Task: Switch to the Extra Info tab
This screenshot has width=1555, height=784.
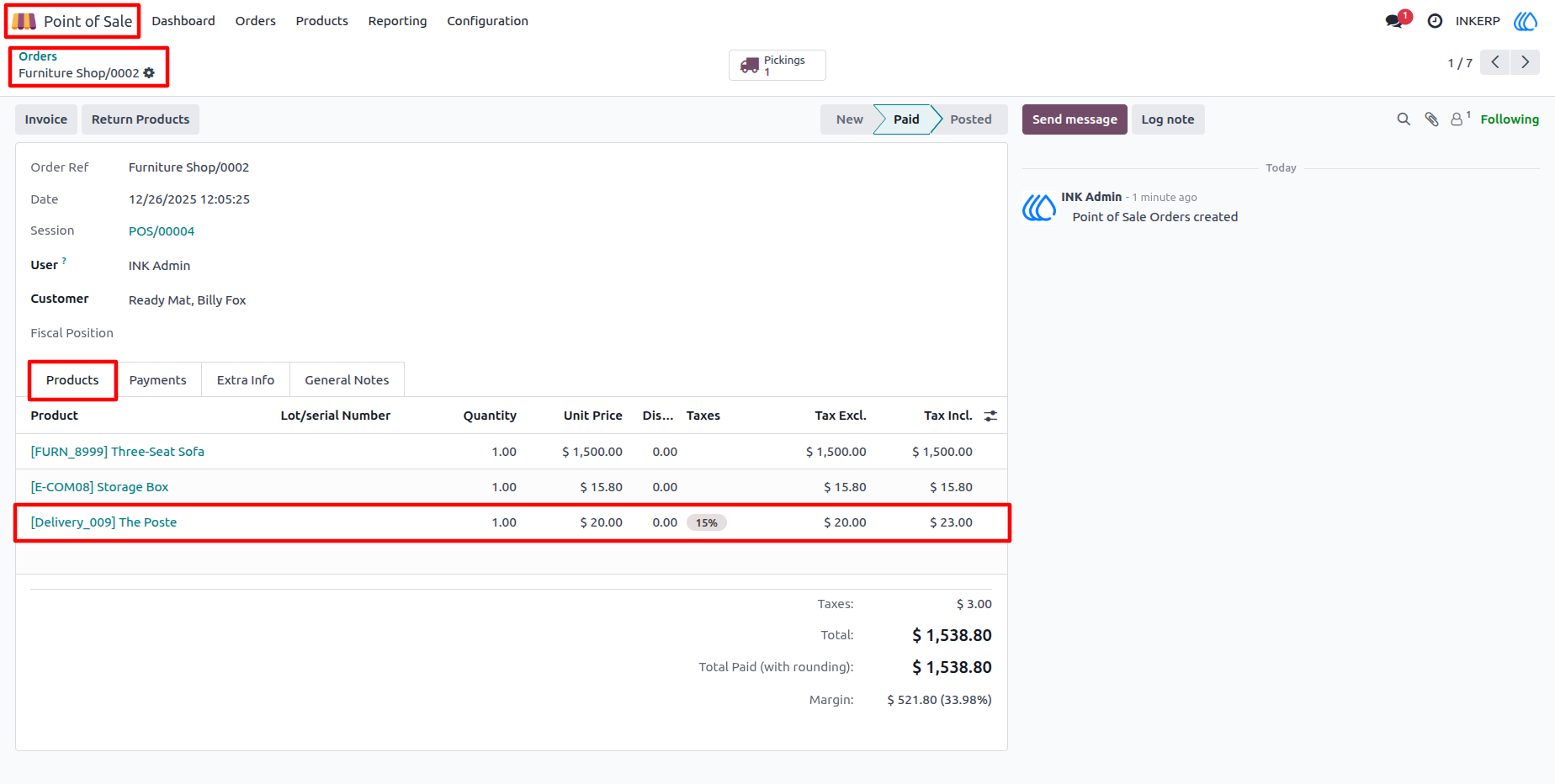Action: (x=246, y=380)
